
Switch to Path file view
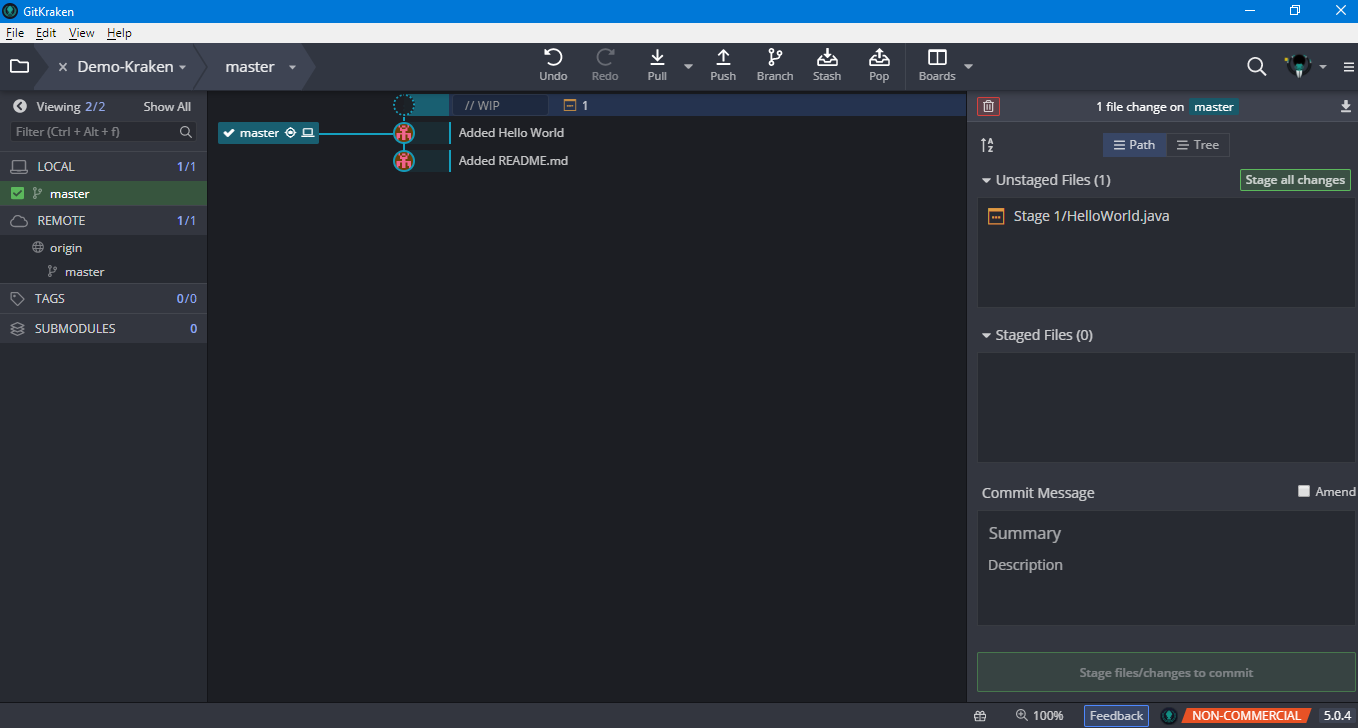(1134, 145)
